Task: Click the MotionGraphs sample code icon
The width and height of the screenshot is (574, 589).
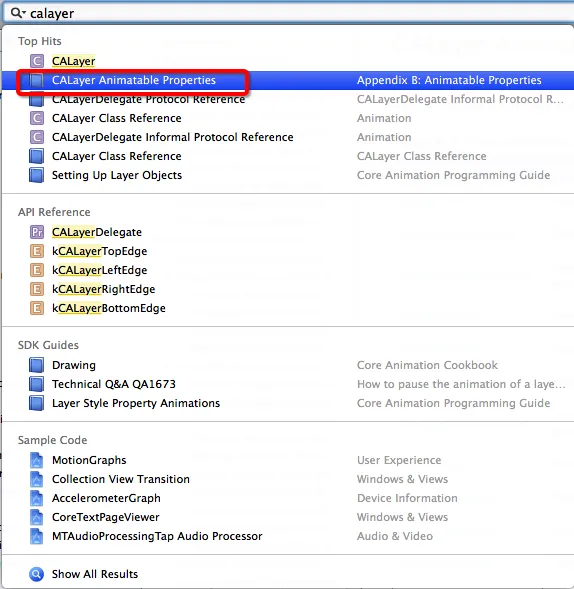Action: pyautogui.click(x=36, y=460)
